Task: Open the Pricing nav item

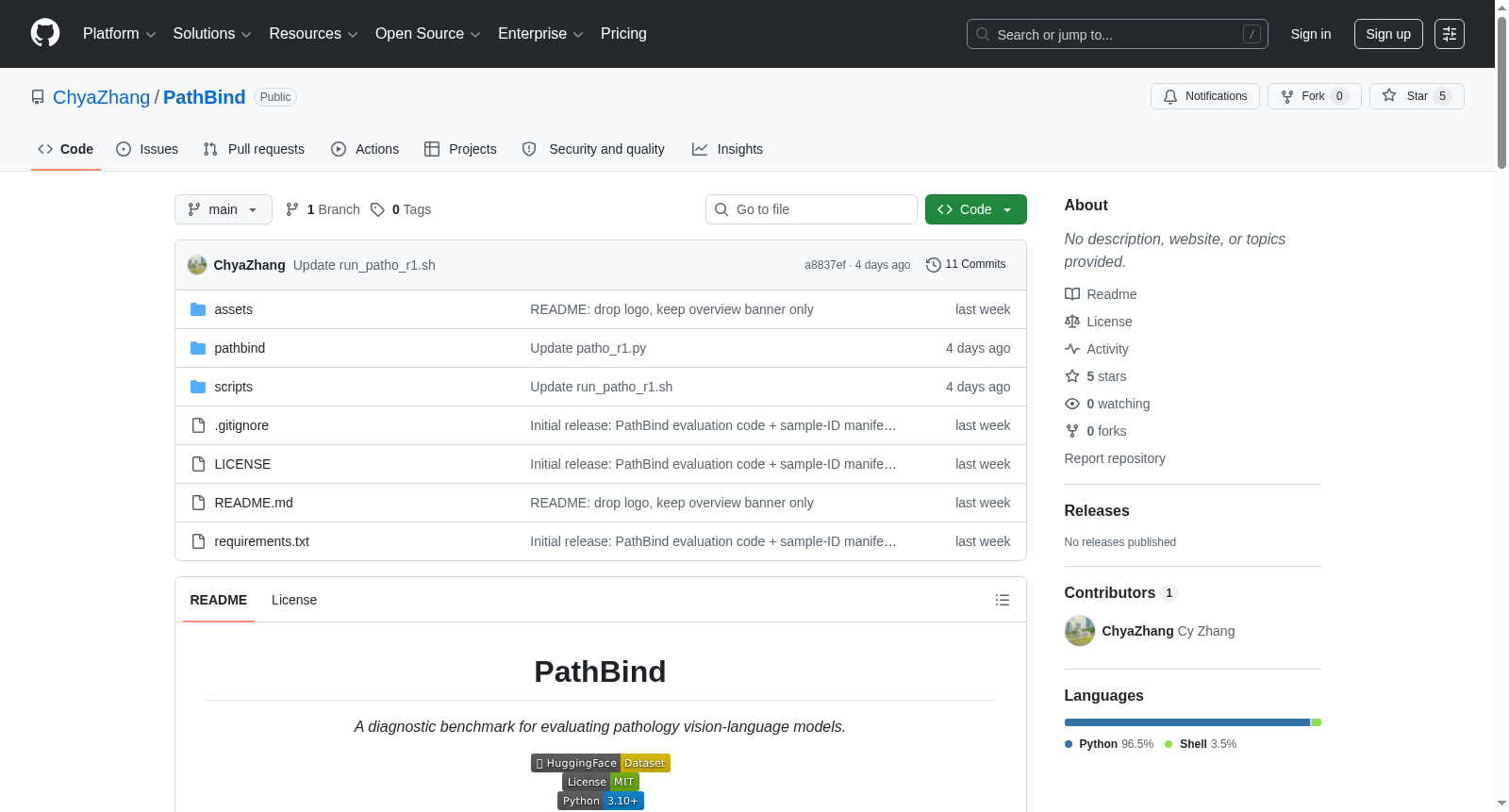Action: coord(623,34)
